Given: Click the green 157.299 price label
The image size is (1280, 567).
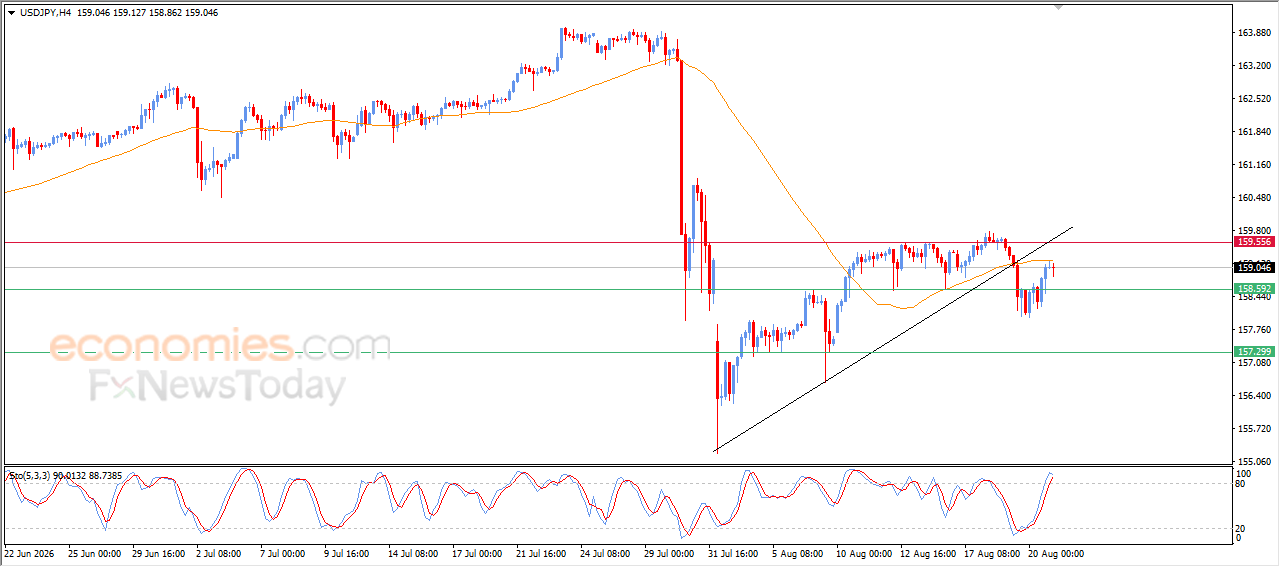Looking at the screenshot, I should coord(1253,352).
